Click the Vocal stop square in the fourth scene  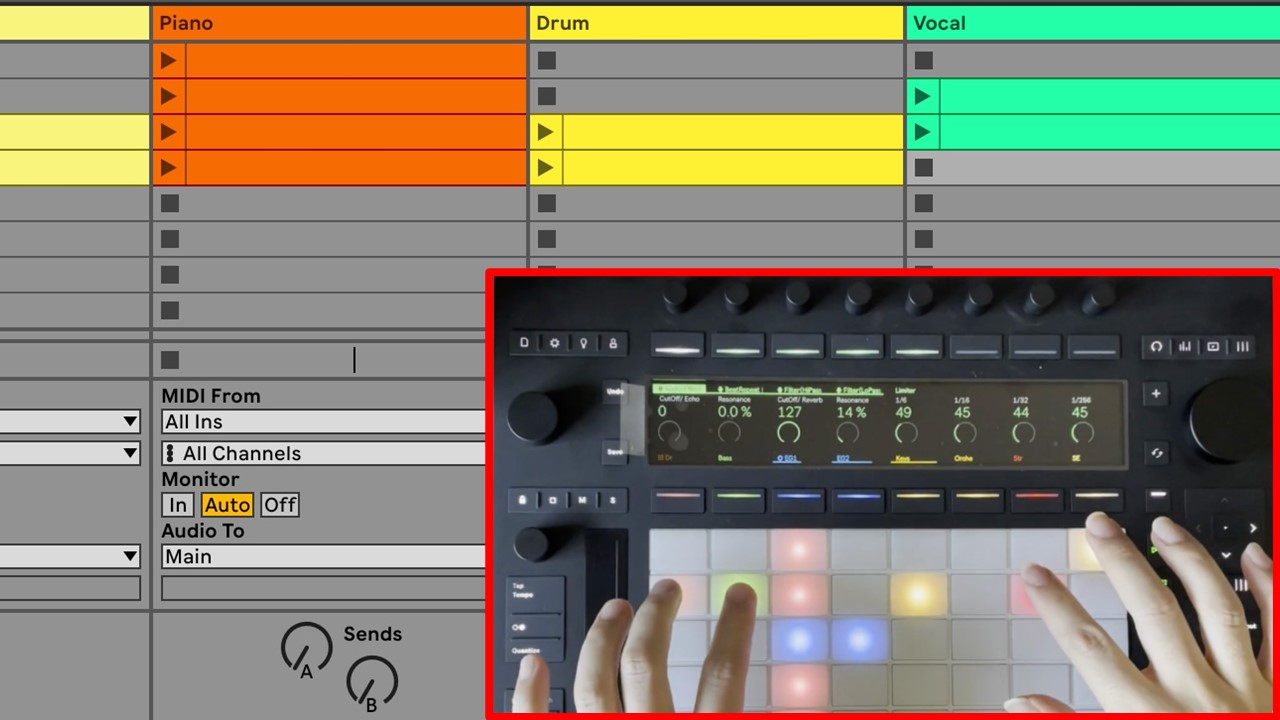(x=924, y=167)
